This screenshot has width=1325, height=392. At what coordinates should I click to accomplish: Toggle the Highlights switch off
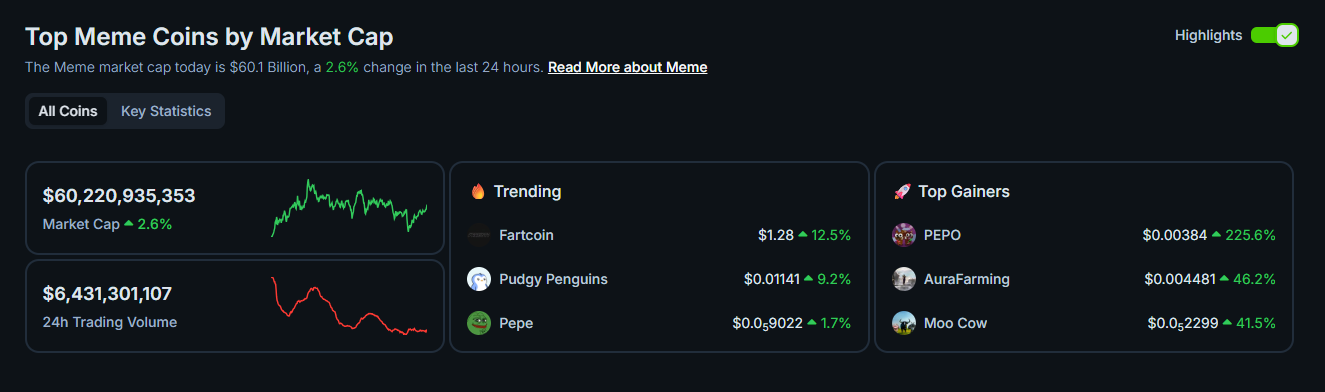point(1274,35)
